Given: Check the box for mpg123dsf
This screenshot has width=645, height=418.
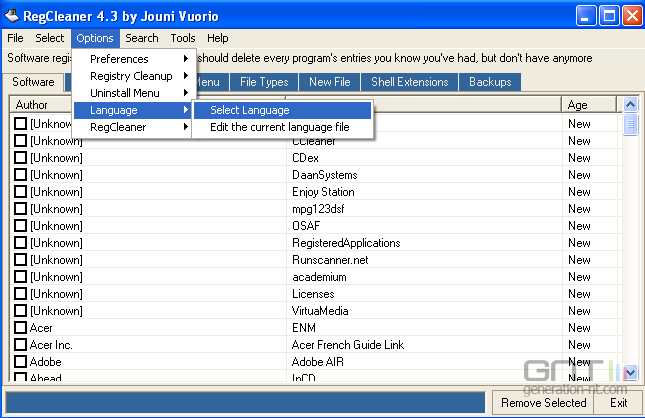Looking at the screenshot, I should click(20, 209).
